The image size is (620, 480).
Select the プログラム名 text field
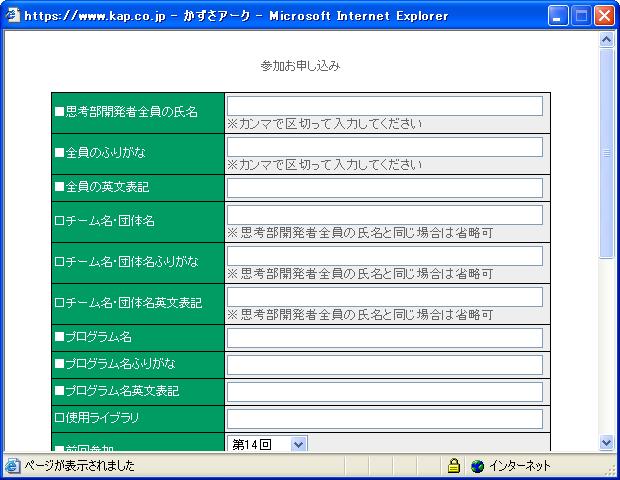(x=385, y=338)
